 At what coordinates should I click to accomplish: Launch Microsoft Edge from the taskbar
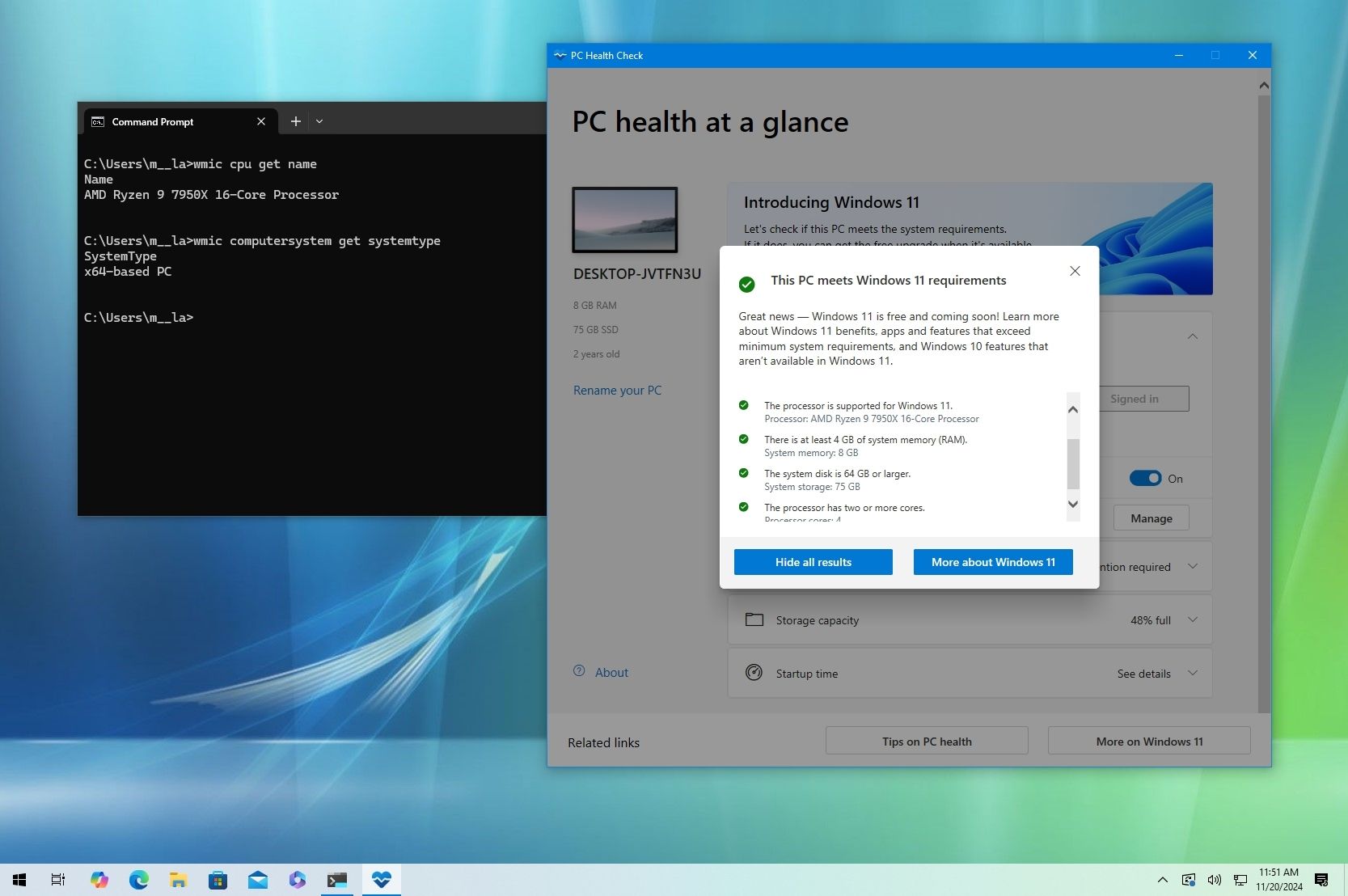(x=139, y=880)
